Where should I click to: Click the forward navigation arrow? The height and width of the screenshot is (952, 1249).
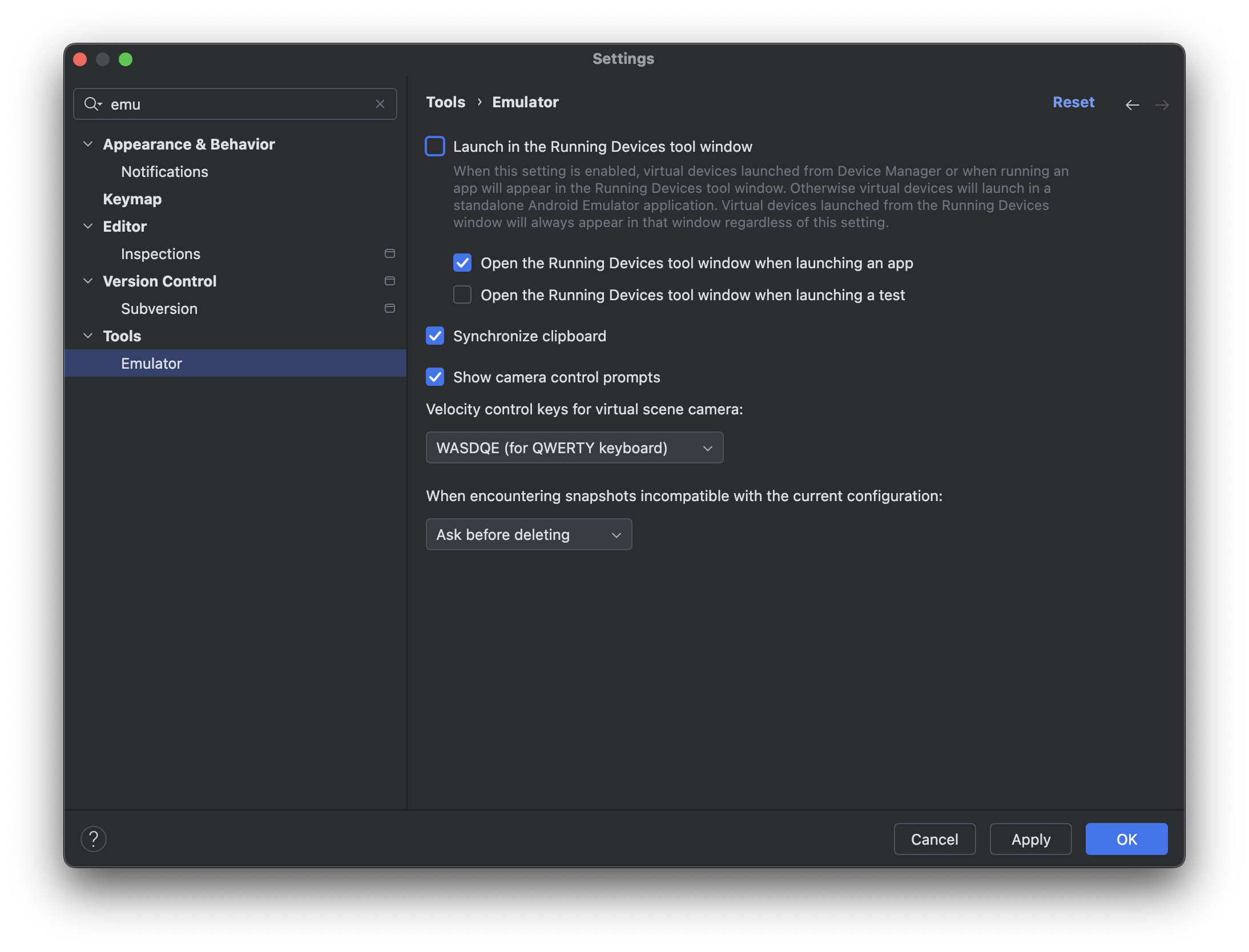pos(1162,104)
